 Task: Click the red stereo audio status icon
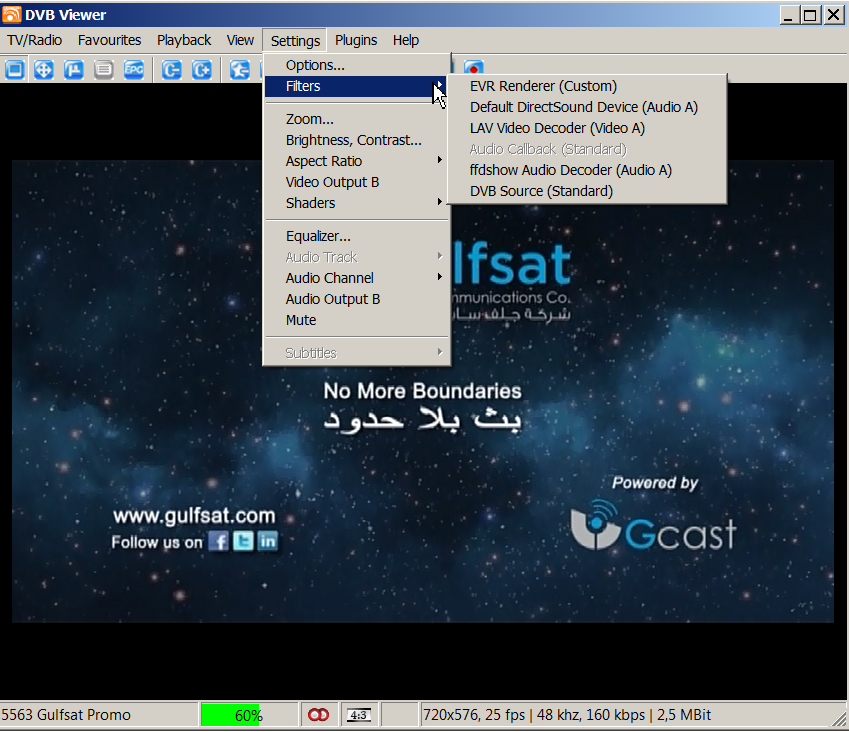tap(318, 715)
